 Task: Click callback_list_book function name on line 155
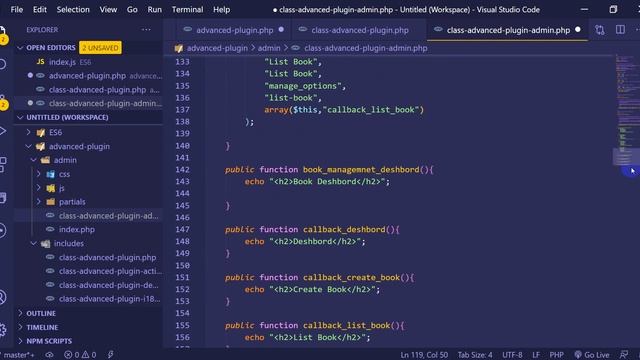tap(347, 325)
